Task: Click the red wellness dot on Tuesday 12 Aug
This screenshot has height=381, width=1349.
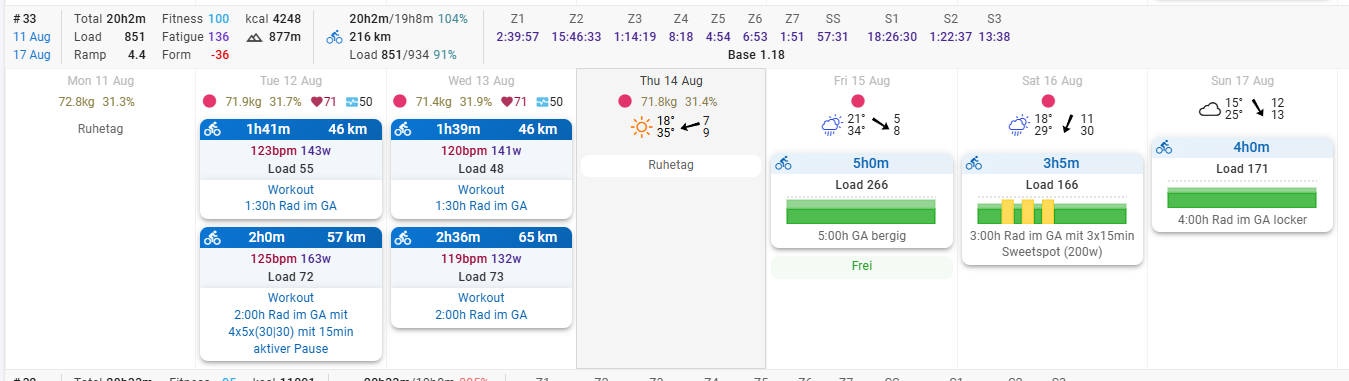Action: (210, 101)
